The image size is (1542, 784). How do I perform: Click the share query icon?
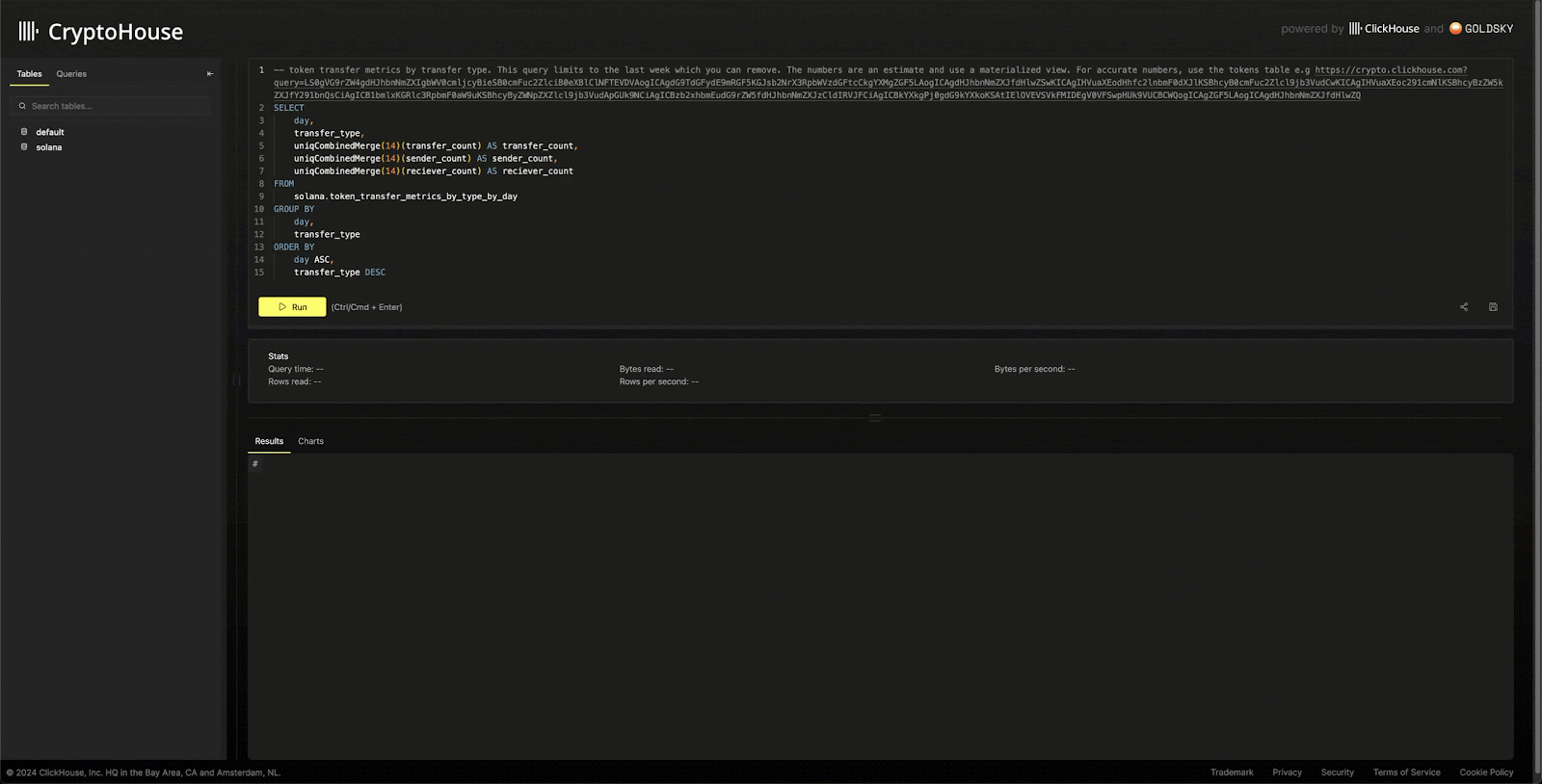coord(1464,307)
